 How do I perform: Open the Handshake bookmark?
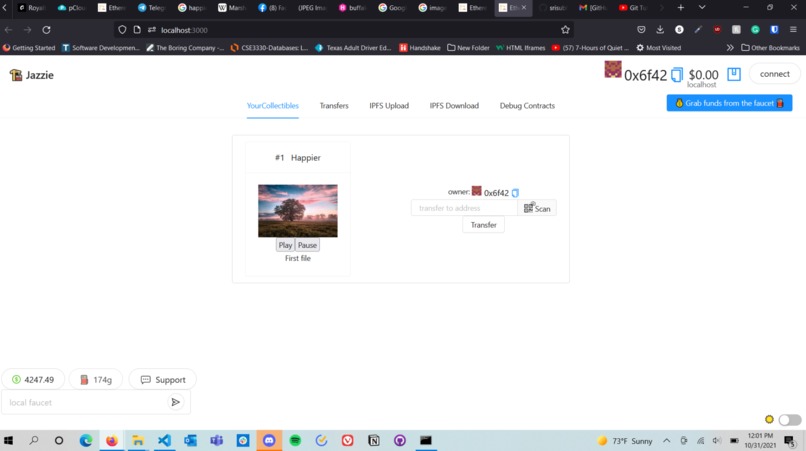point(420,48)
